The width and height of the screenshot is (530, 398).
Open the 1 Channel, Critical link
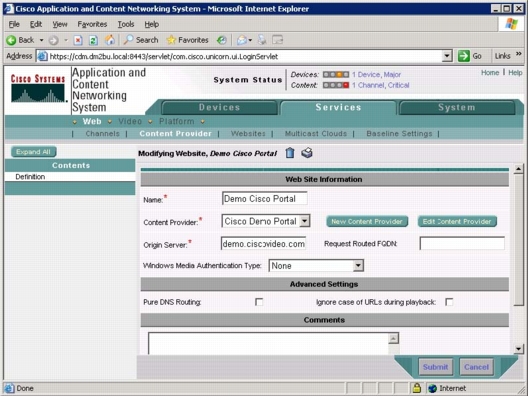380,85
